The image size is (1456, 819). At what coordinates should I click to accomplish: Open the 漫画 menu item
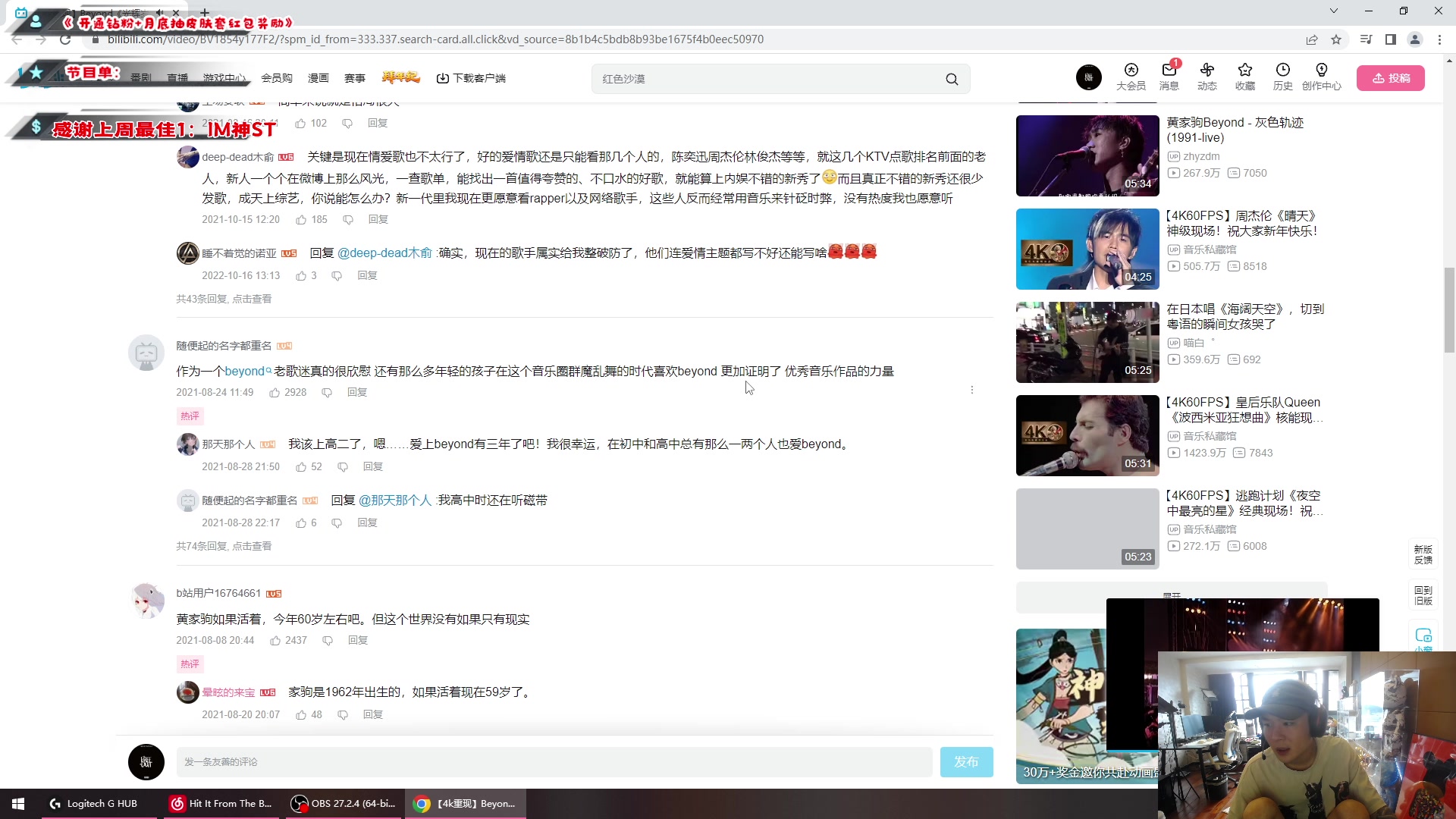318,78
